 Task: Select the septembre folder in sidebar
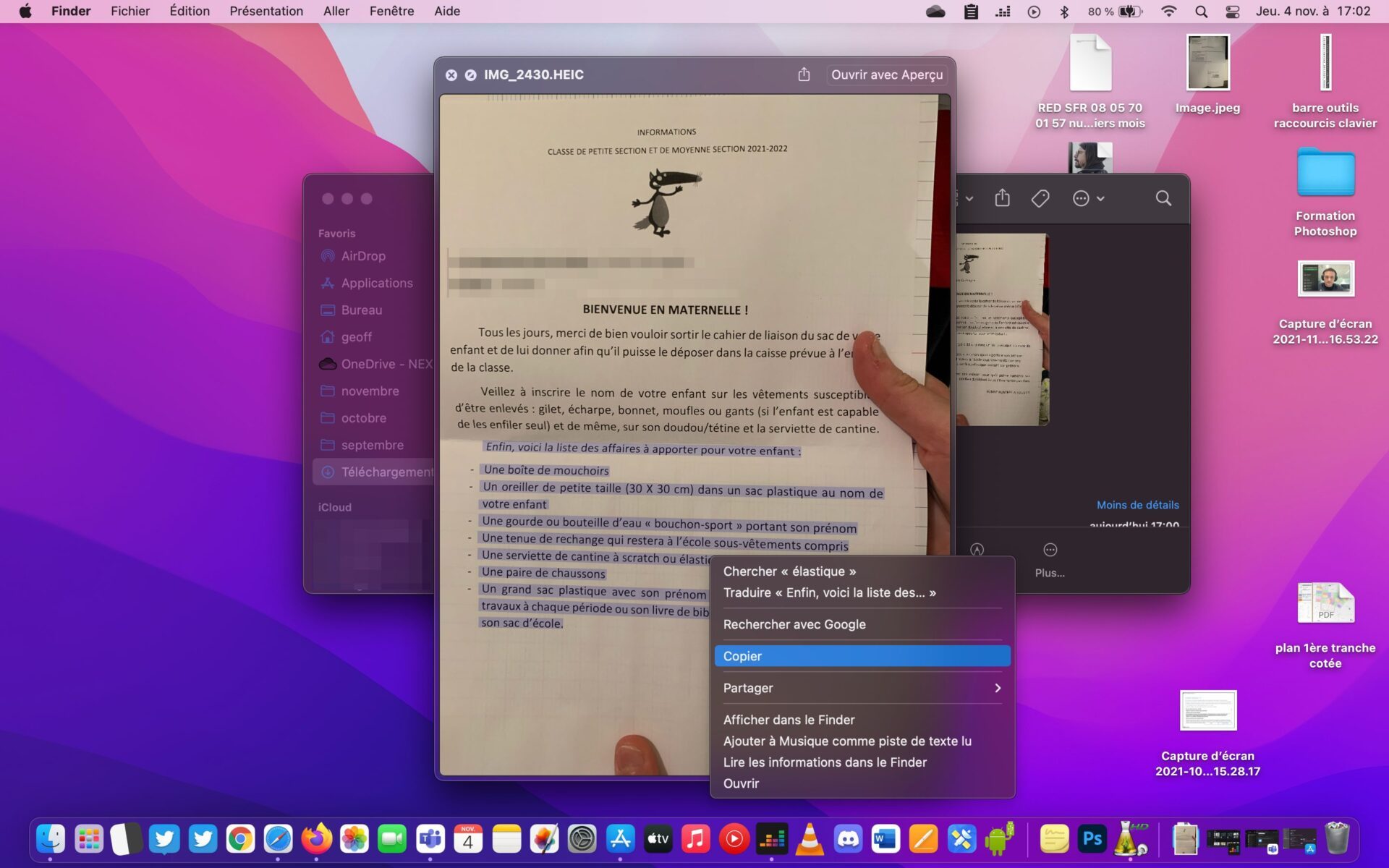(x=372, y=445)
